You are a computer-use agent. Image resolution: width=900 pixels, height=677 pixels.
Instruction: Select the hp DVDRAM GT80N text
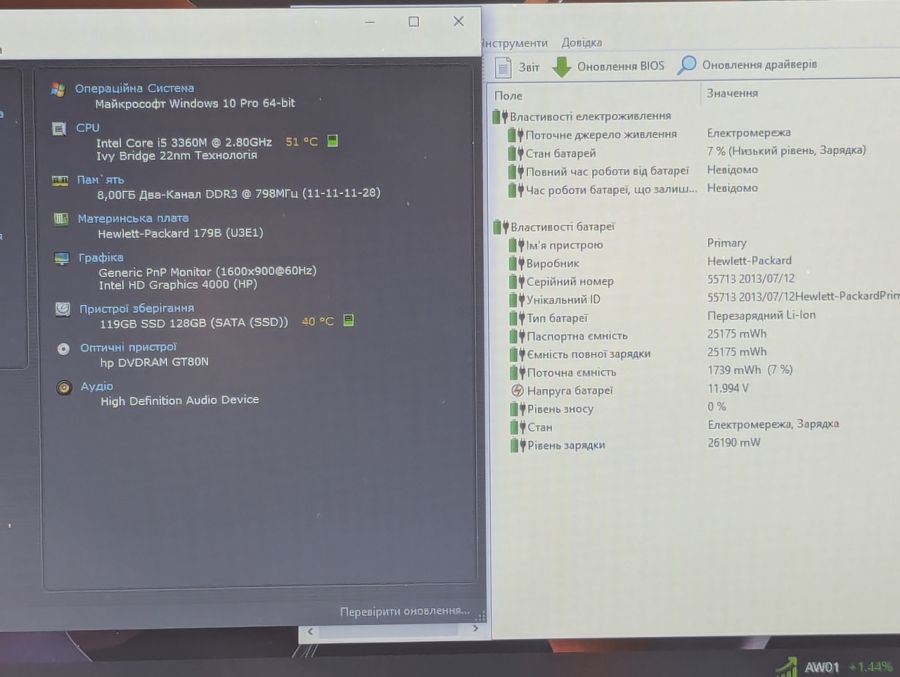(x=154, y=362)
